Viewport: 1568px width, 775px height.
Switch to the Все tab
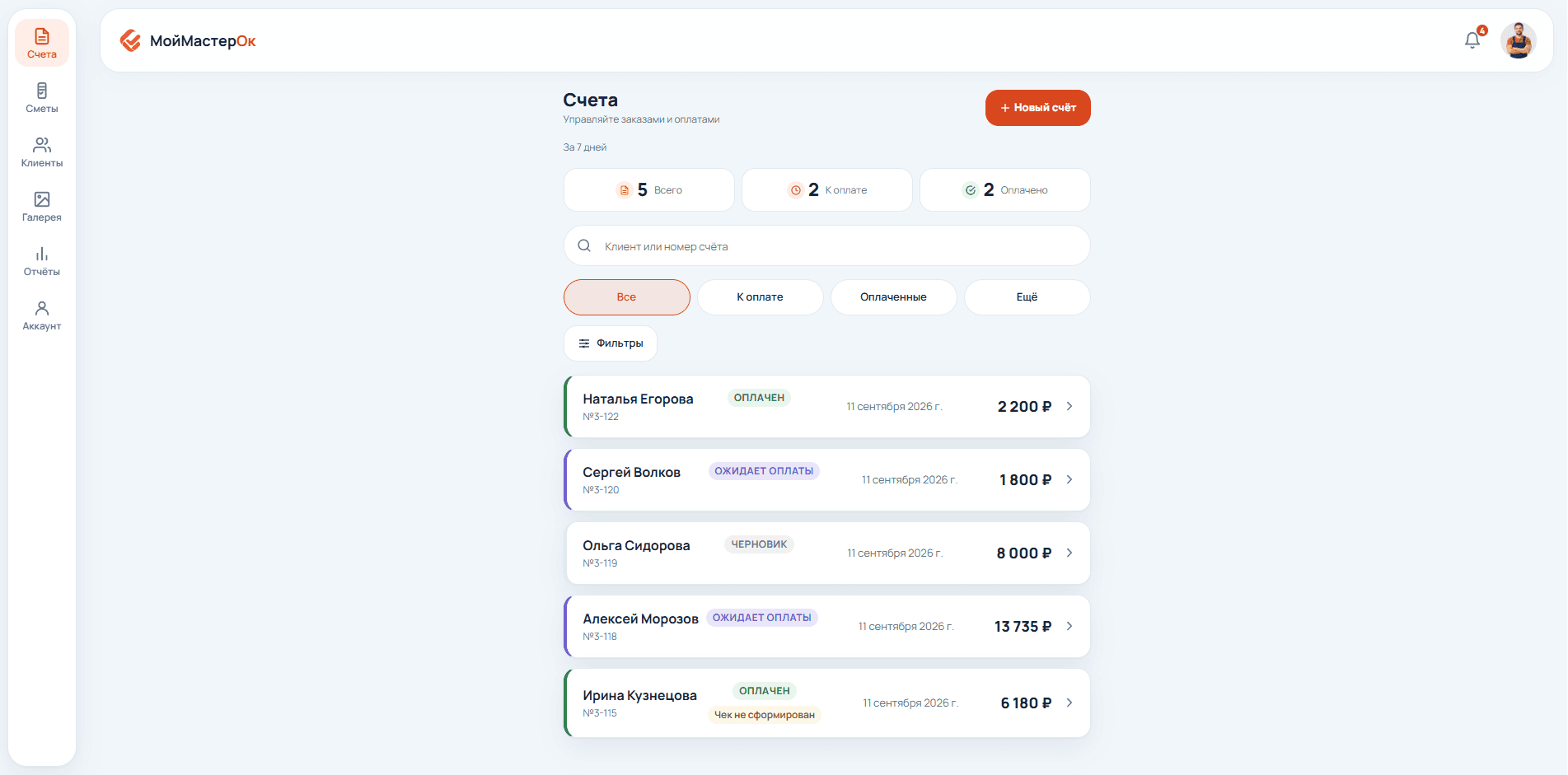point(627,297)
